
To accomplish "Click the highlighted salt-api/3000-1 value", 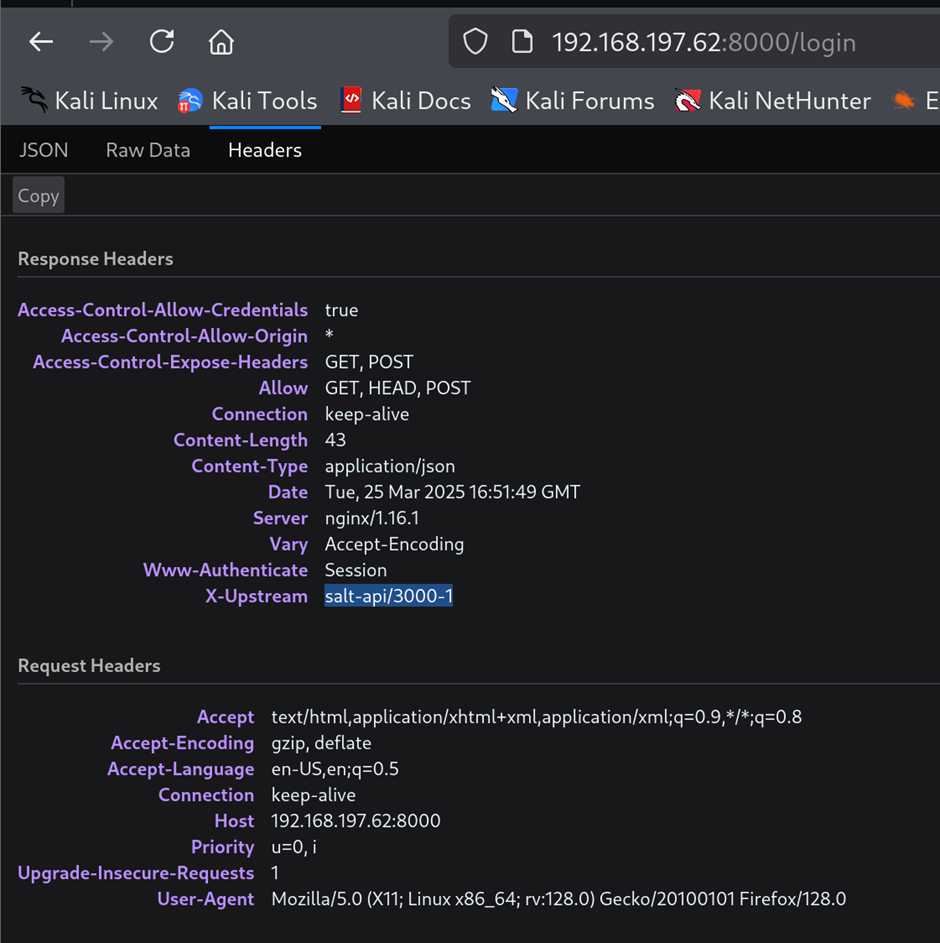I will (389, 596).
